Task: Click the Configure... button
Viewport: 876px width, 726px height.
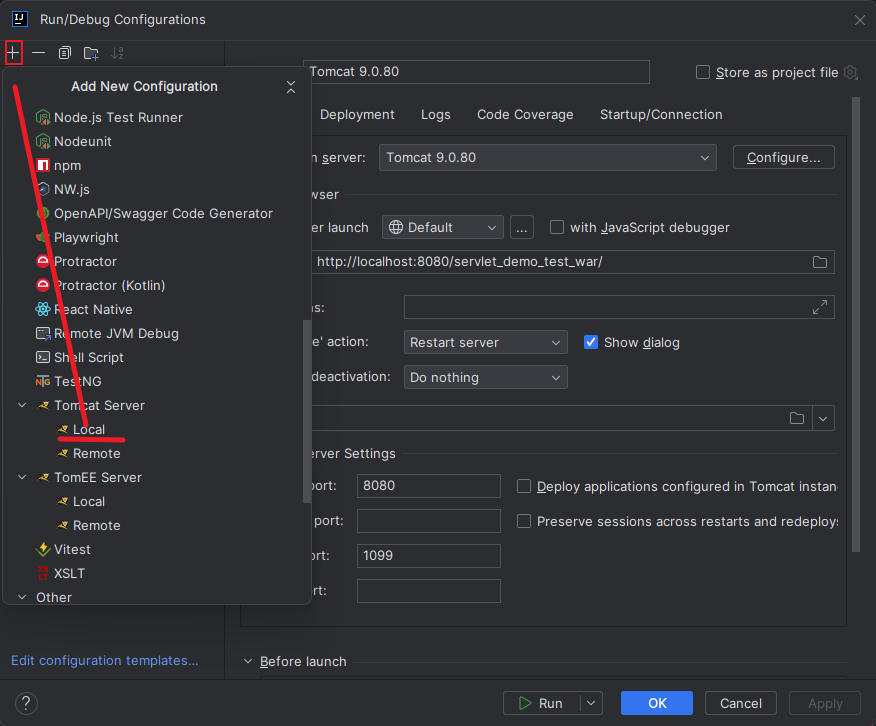Action: [783, 158]
